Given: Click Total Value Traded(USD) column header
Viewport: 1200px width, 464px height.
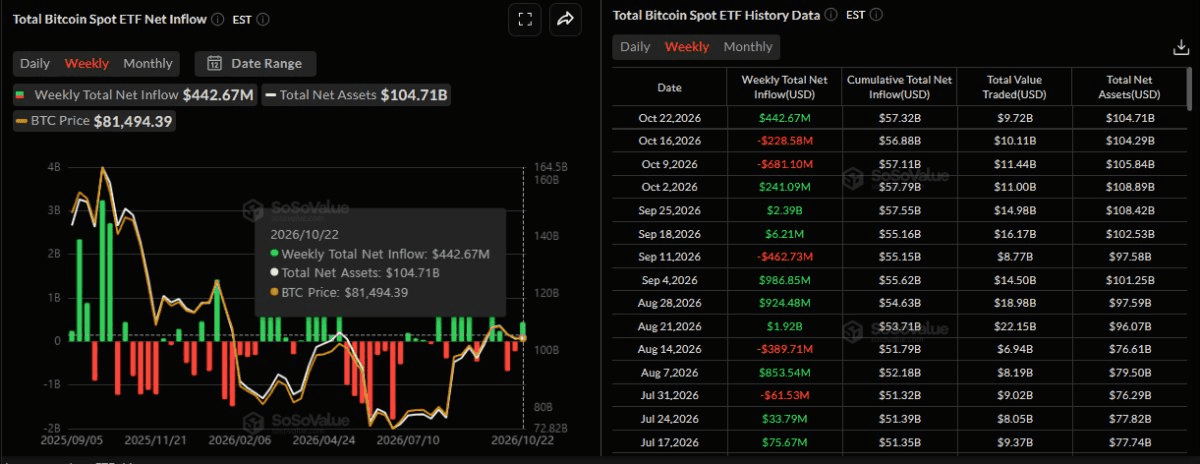Looking at the screenshot, I should pyautogui.click(x=1014, y=87).
